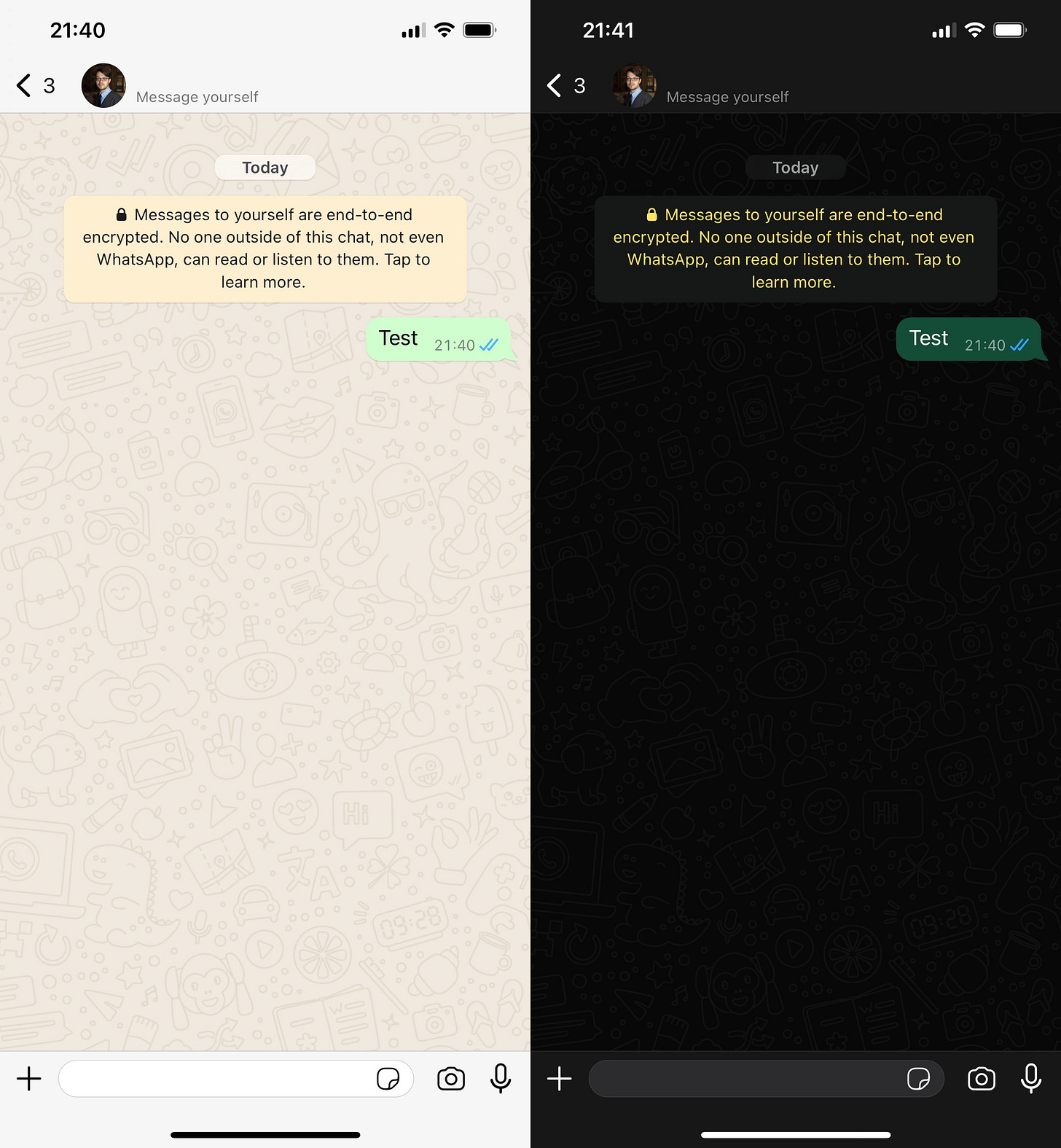
Task: Tap the 'Today' date label in dark mode
Action: [796, 168]
